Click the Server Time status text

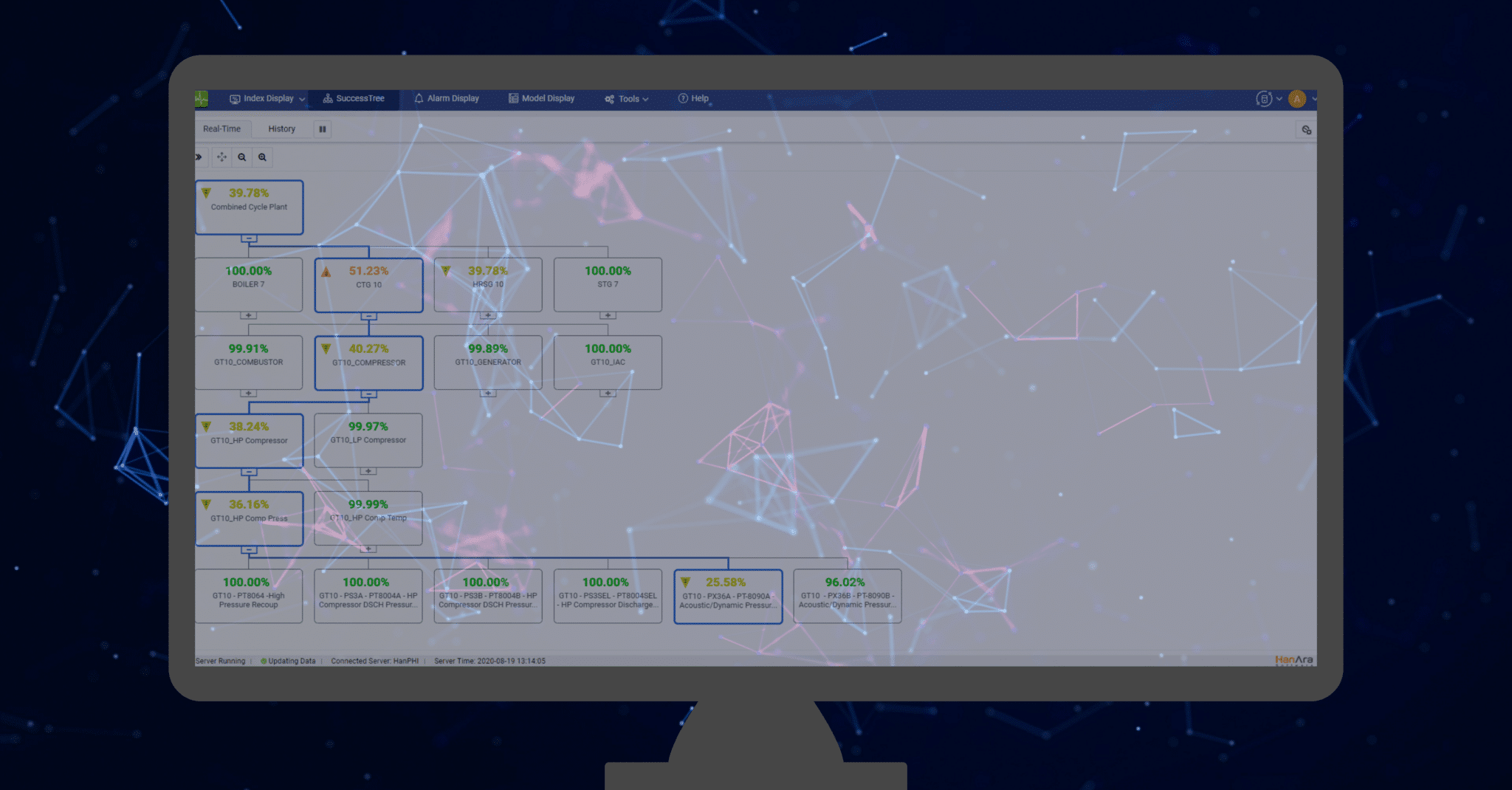(489, 662)
